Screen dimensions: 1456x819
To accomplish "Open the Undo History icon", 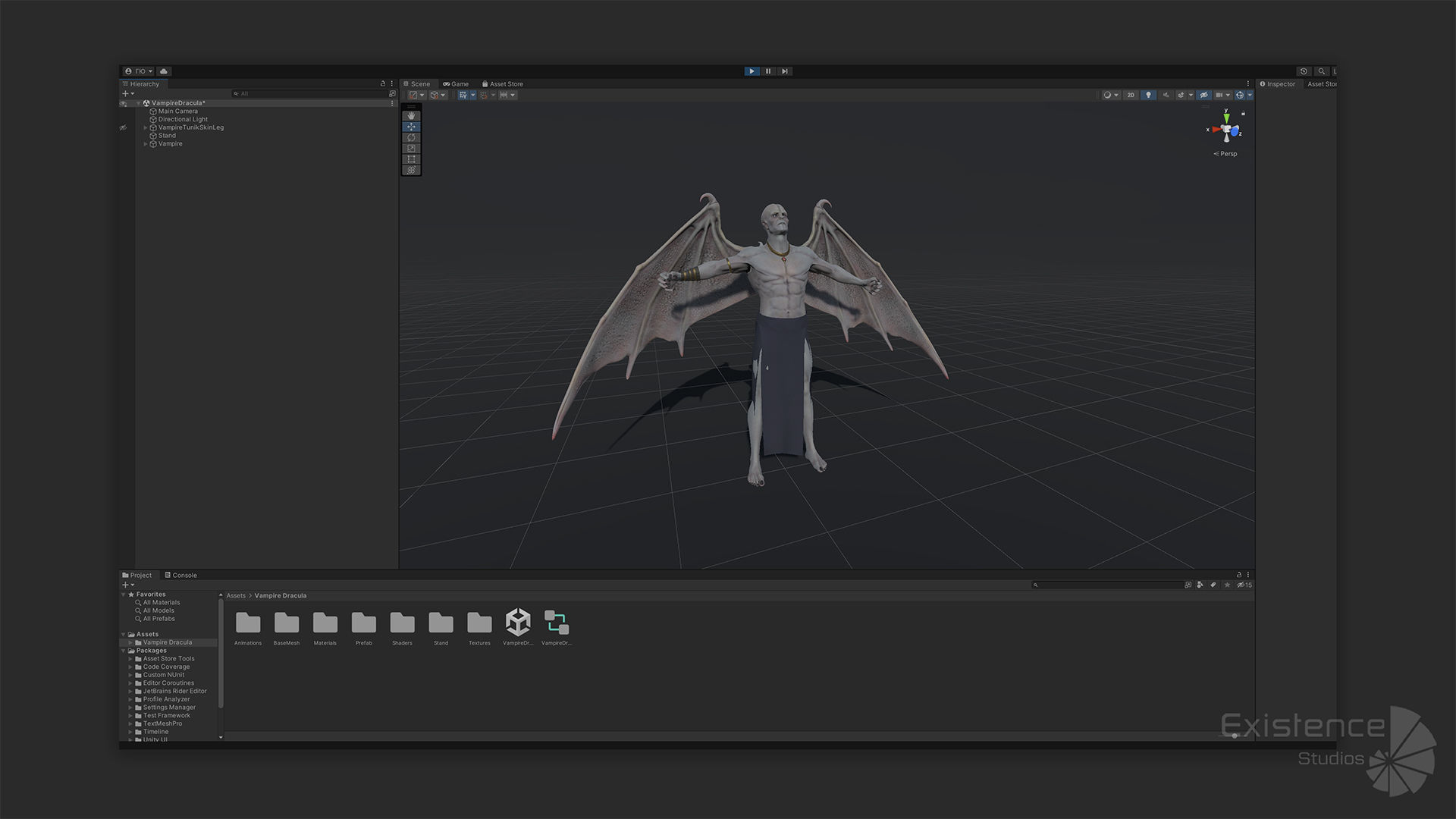I will 1304,71.
